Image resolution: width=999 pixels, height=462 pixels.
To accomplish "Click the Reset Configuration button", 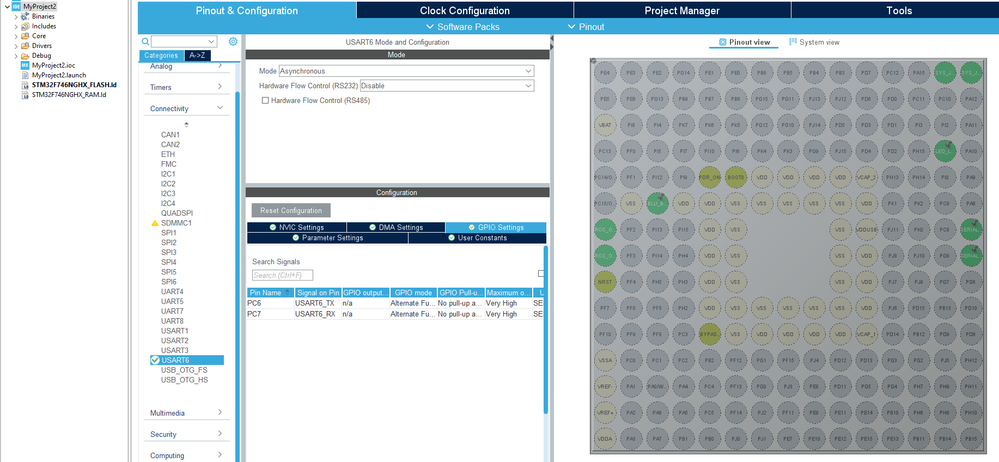I will pyautogui.click(x=291, y=210).
